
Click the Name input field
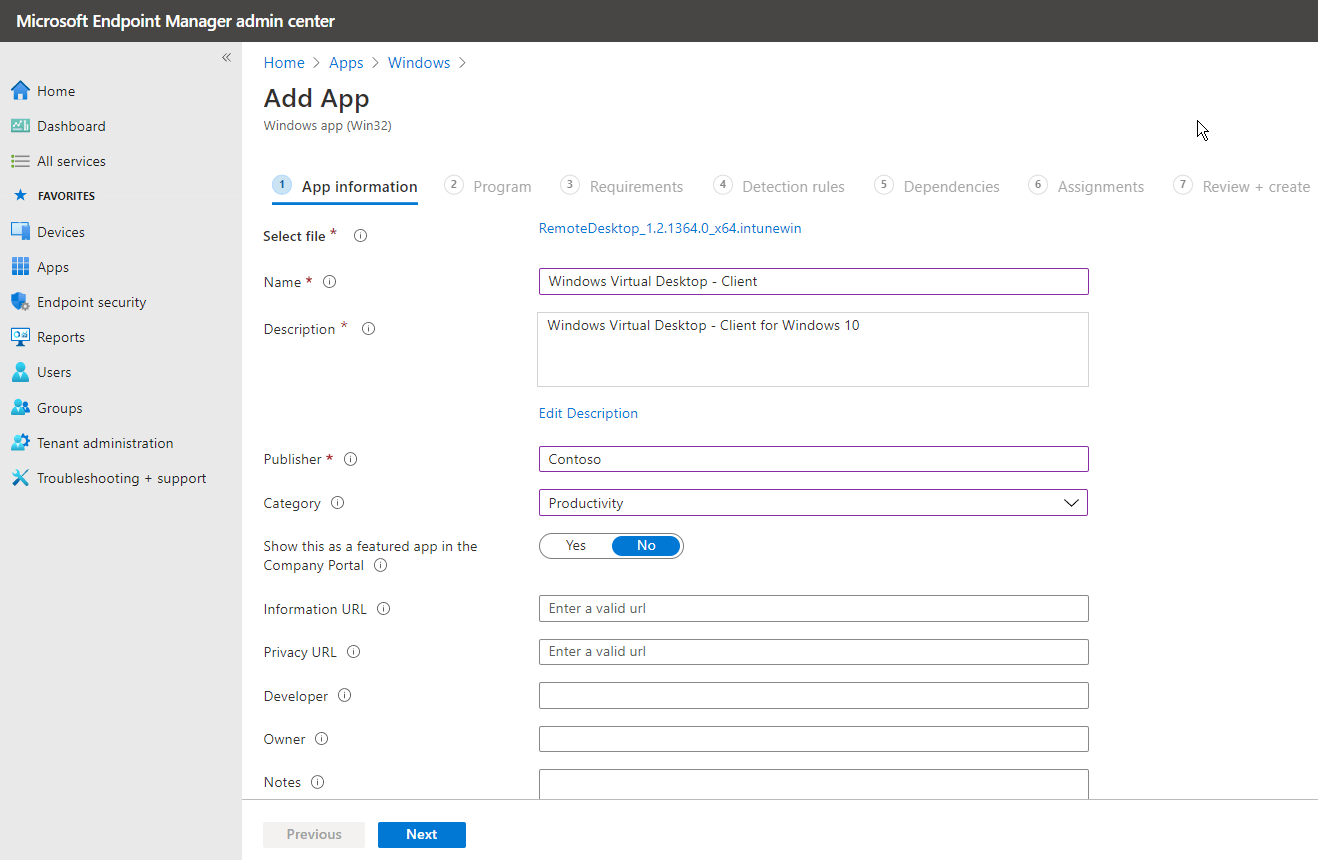click(x=813, y=281)
